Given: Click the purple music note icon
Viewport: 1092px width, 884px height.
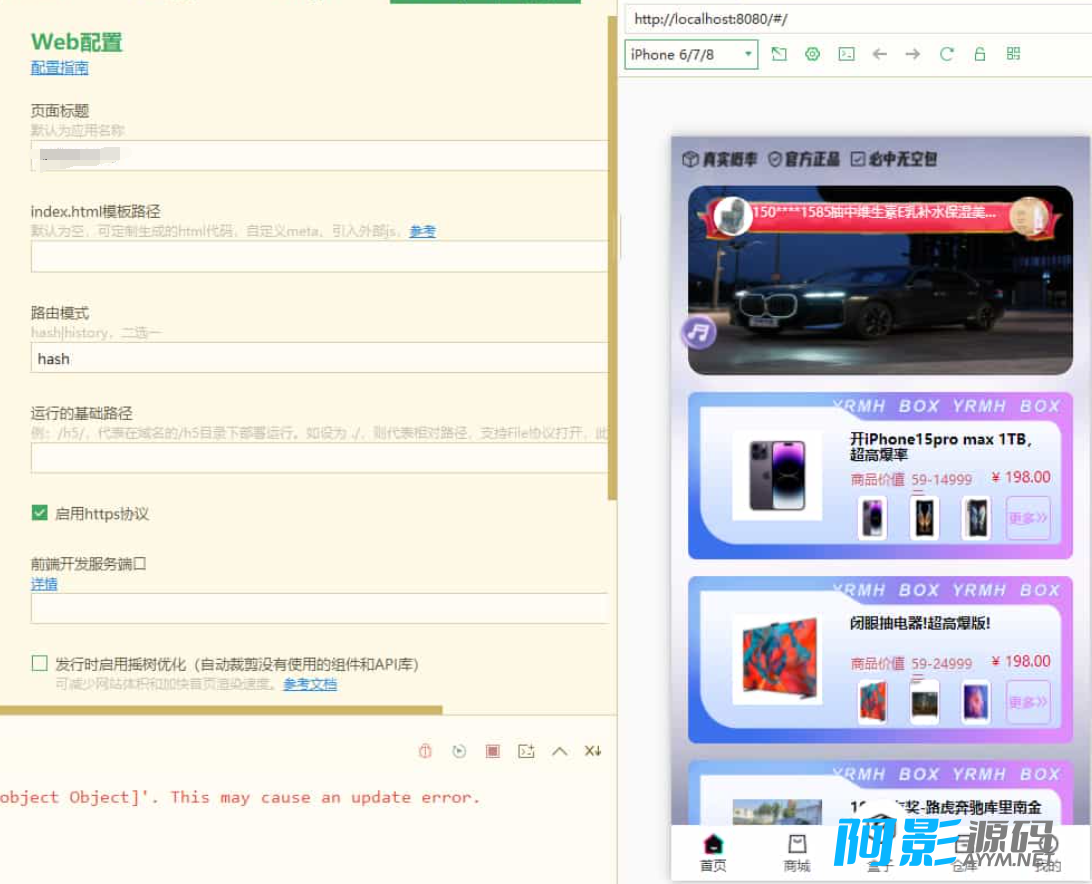Looking at the screenshot, I should (699, 332).
